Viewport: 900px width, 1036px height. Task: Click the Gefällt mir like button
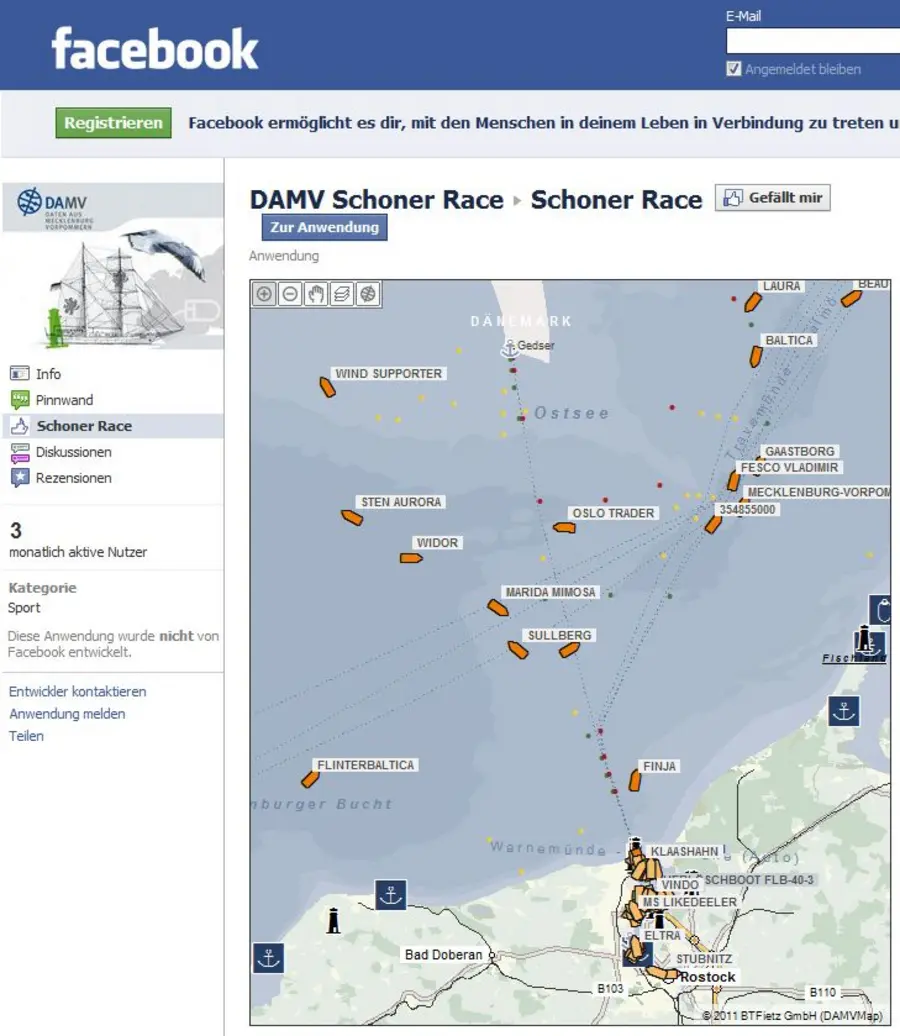[x=772, y=198]
